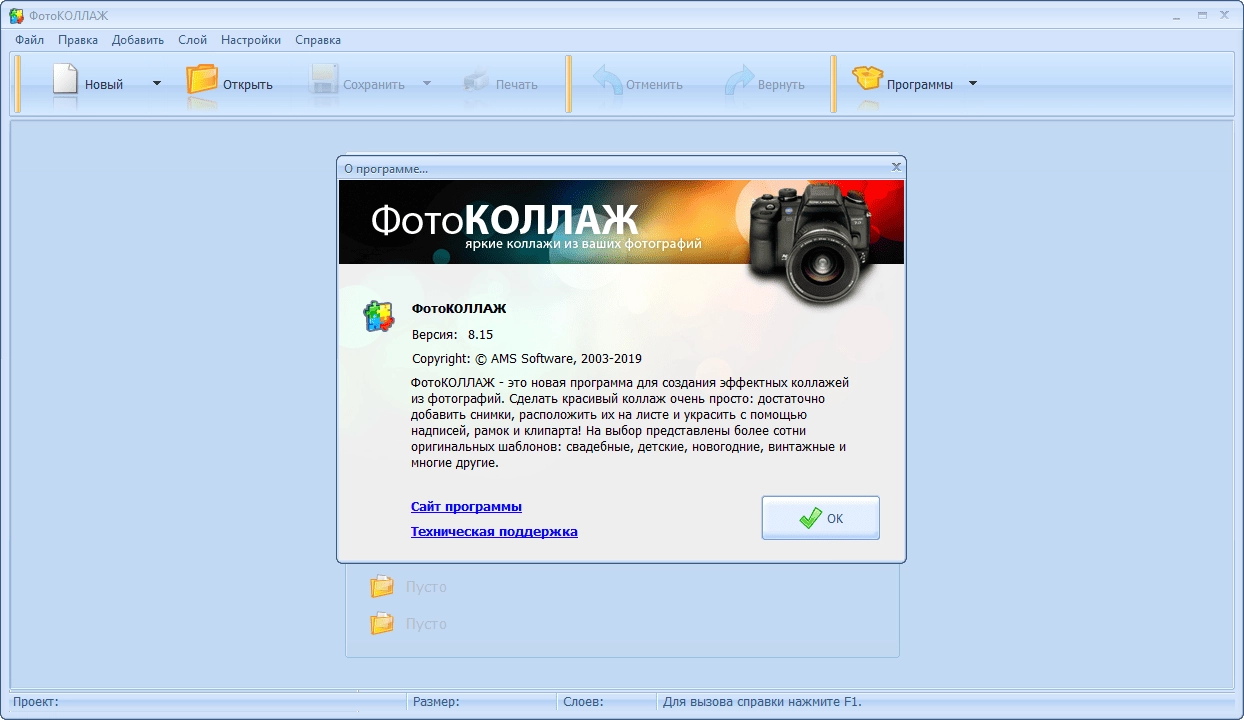Image resolution: width=1244 pixels, height=720 pixels.
Task: Open the Добавить menu
Action: 138,40
